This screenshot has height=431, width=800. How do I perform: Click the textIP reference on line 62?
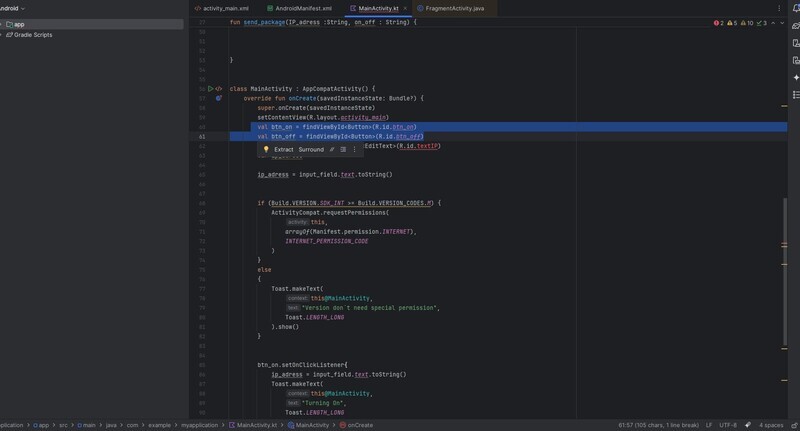[x=428, y=146]
